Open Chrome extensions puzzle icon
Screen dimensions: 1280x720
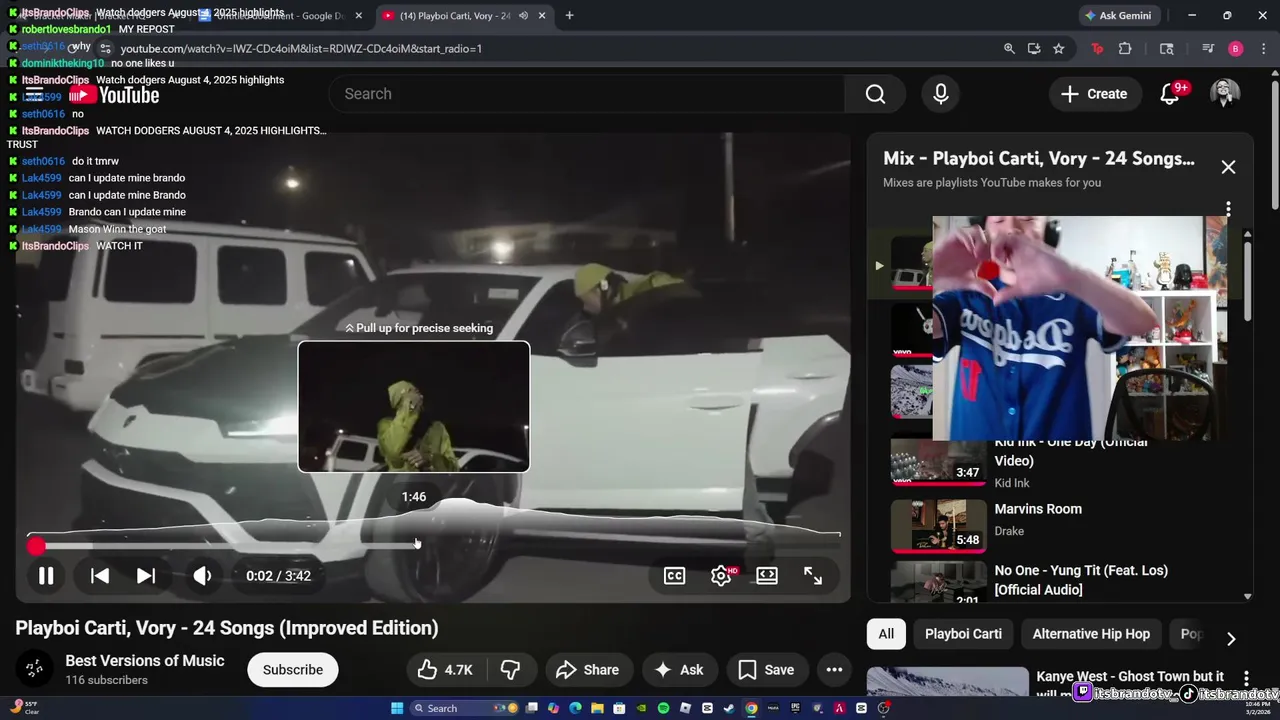click(x=1125, y=48)
